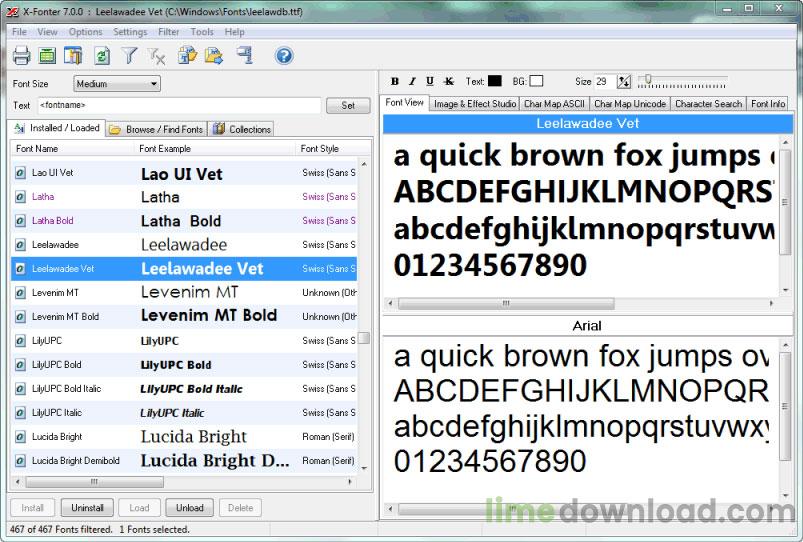803x542 pixels.
Task: Click the Filter funnel icon
Action: click(129, 56)
